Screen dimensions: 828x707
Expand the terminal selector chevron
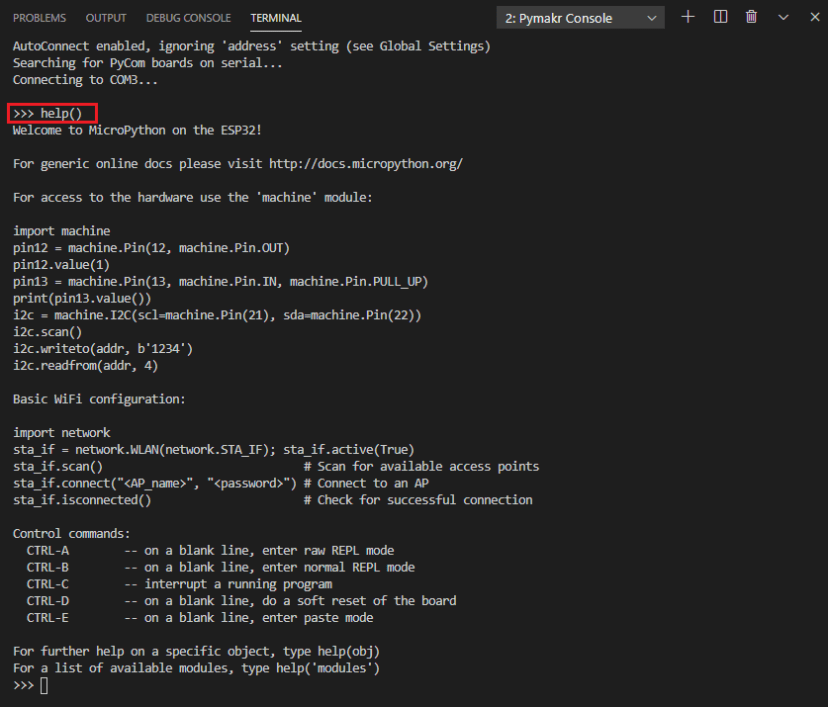pos(652,17)
